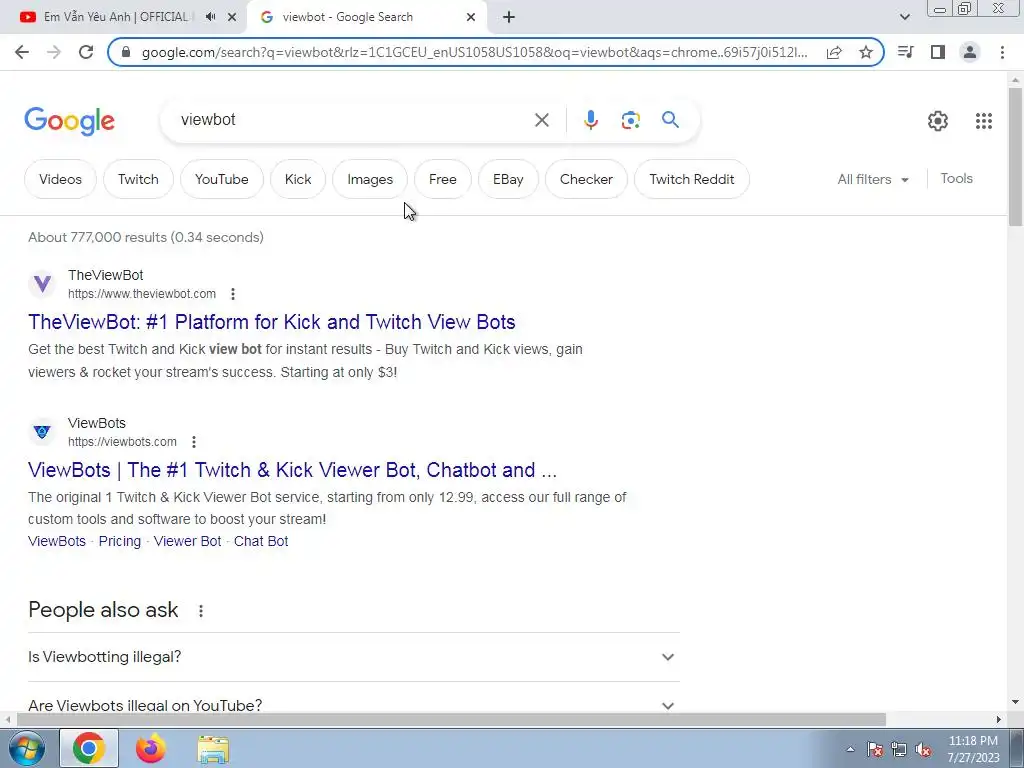
Task: Reload the current page
Action: [x=86, y=52]
